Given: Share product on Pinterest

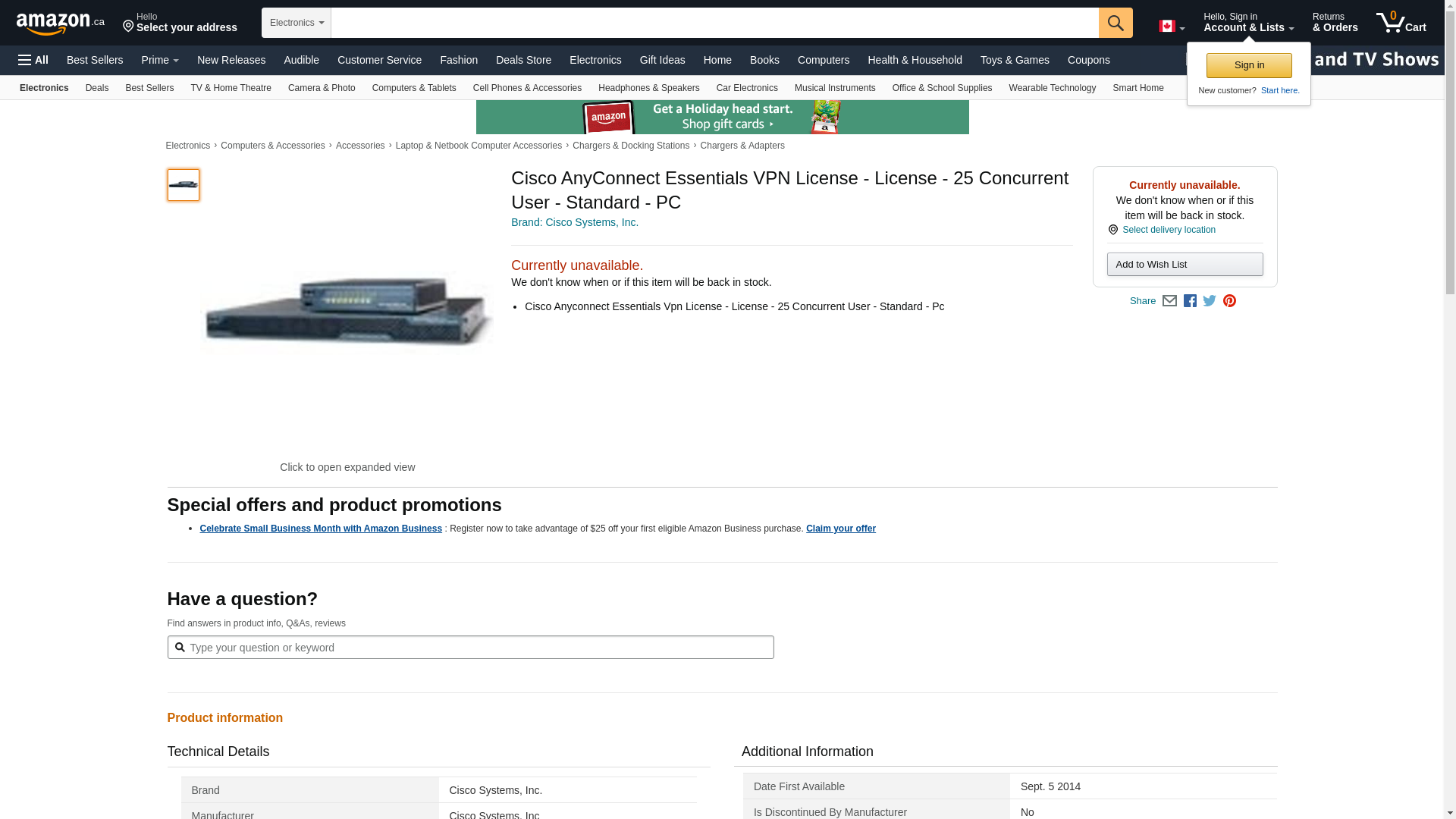Looking at the screenshot, I should click(x=1229, y=301).
